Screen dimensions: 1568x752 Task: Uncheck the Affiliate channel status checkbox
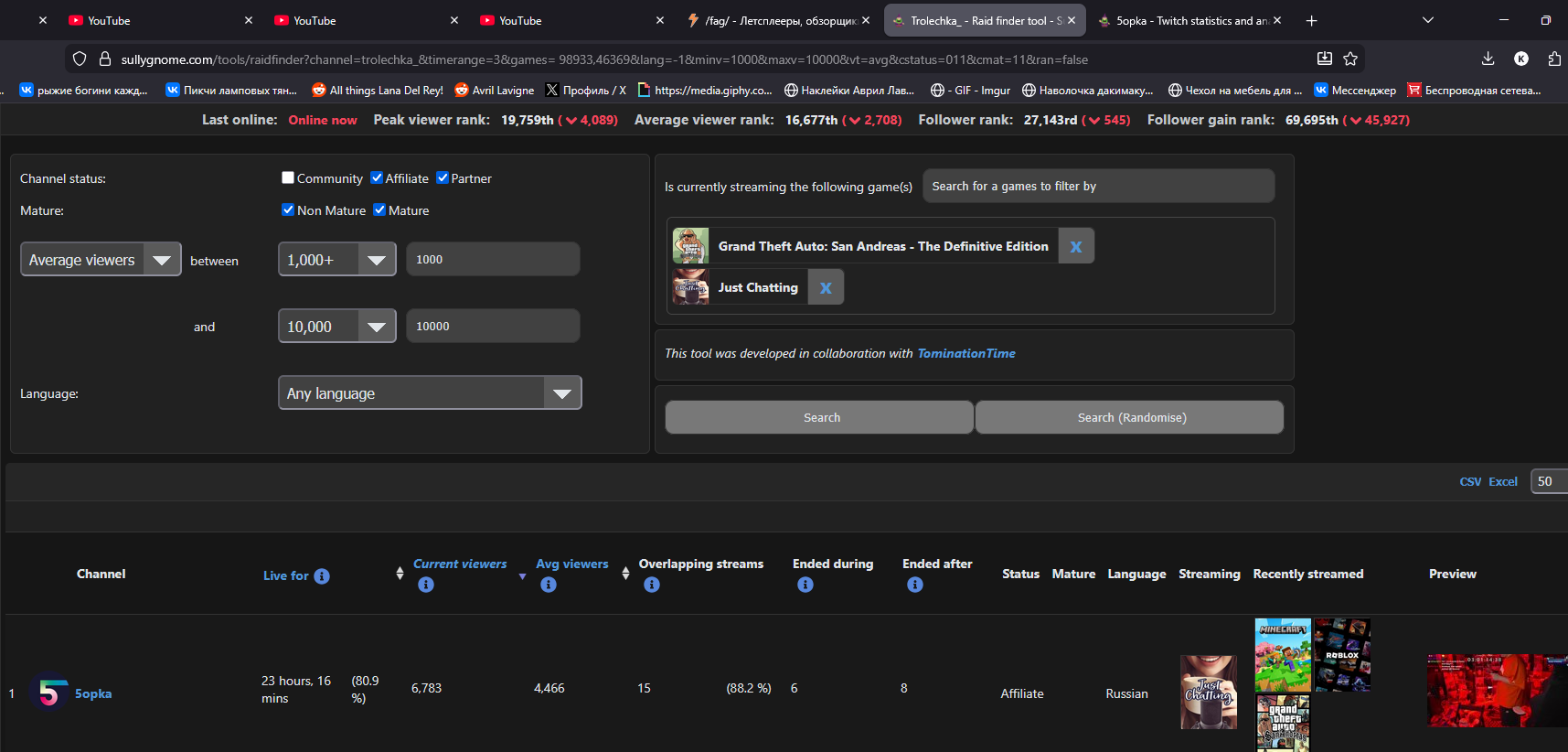point(377,177)
